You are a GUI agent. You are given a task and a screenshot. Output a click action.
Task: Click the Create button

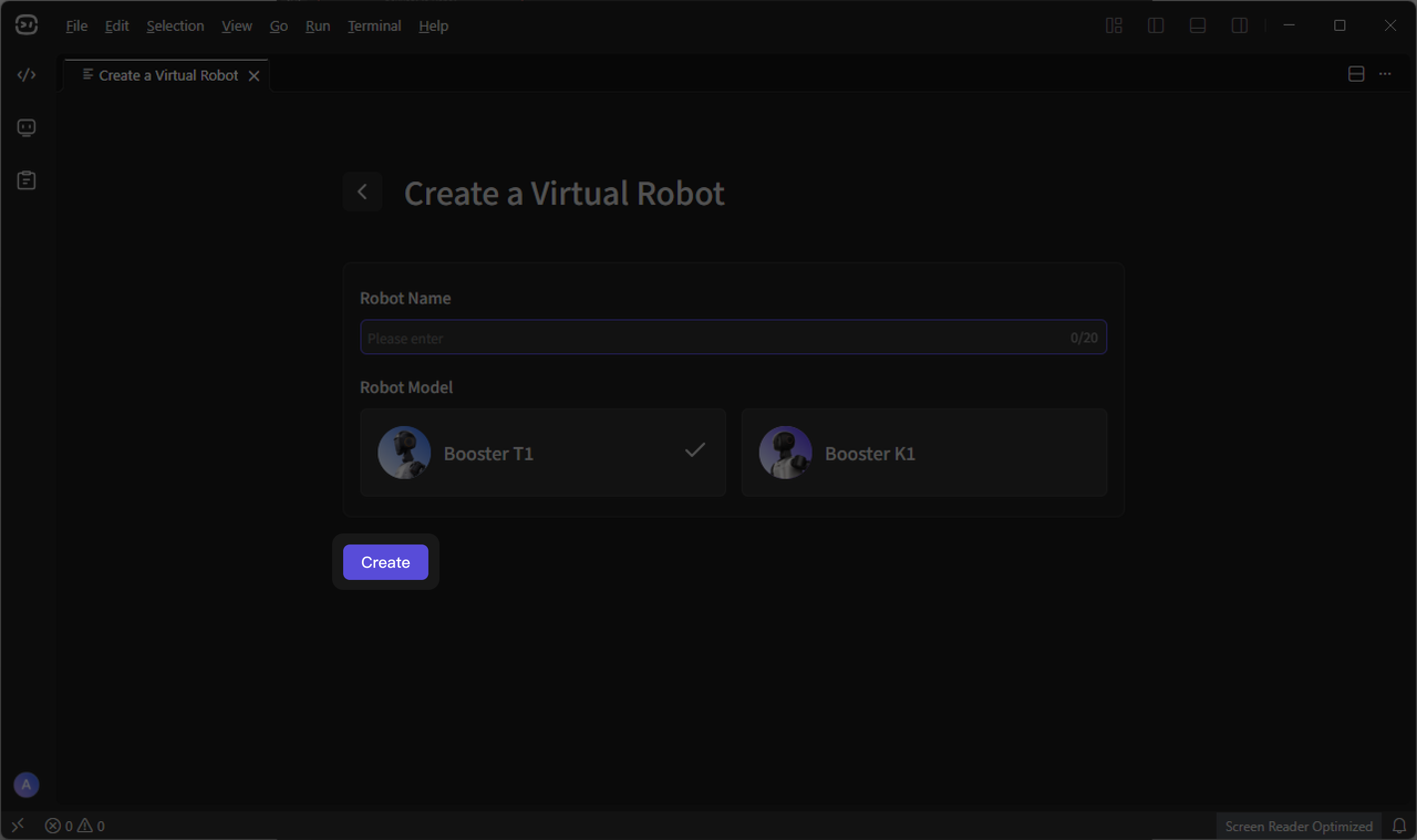(x=386, y=562)
